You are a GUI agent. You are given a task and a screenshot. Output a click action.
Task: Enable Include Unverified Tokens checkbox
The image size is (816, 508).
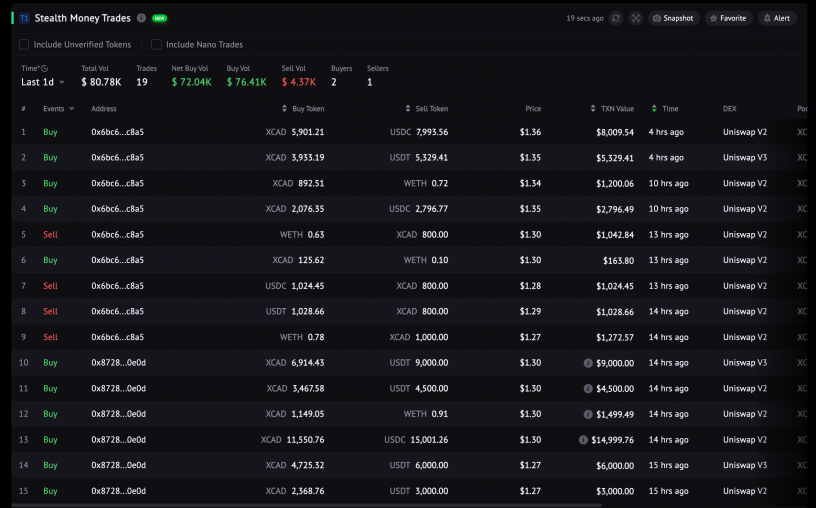tap(24, 45)
